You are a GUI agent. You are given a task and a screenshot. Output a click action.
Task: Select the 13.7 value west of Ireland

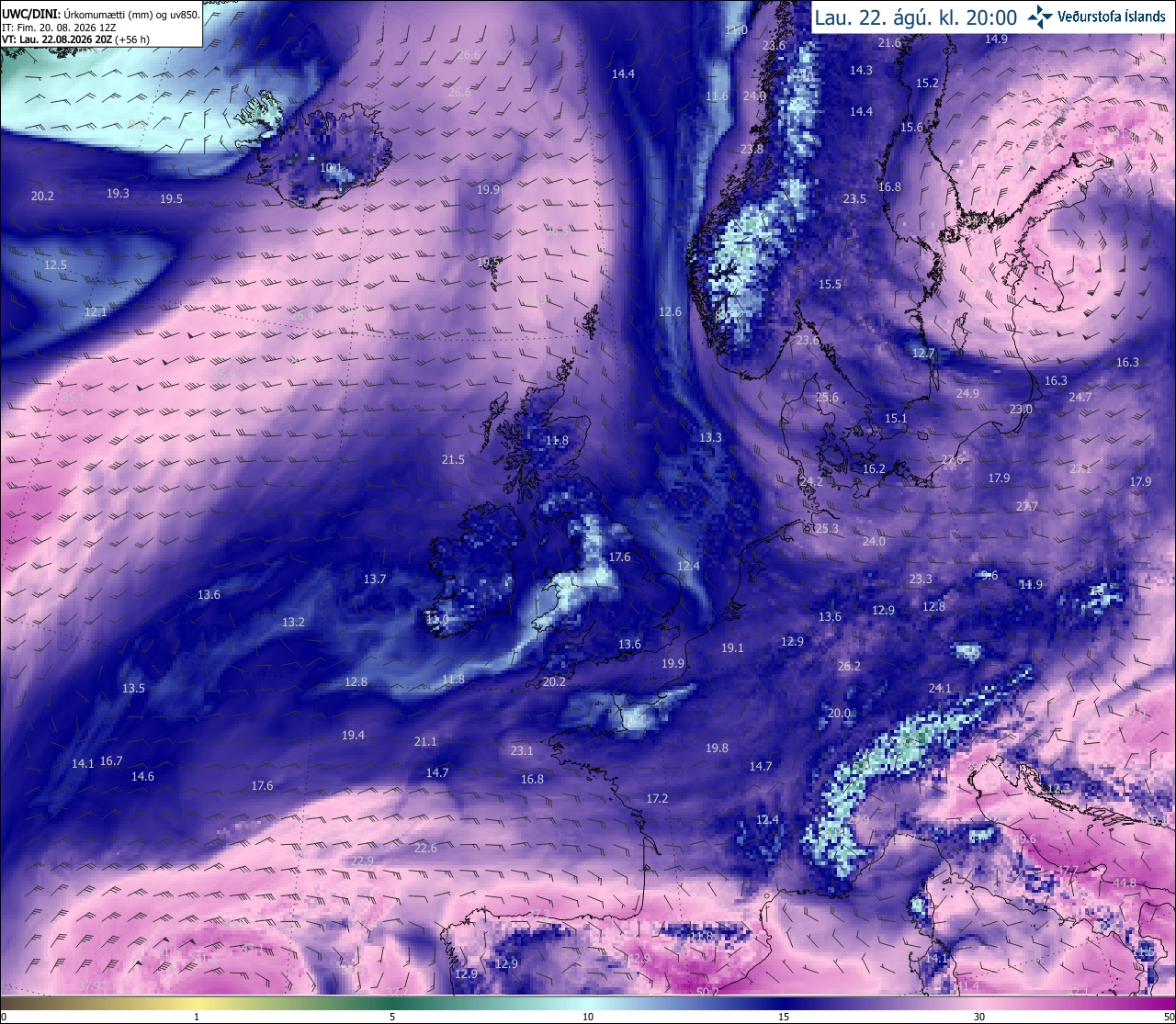click(375, 579)
